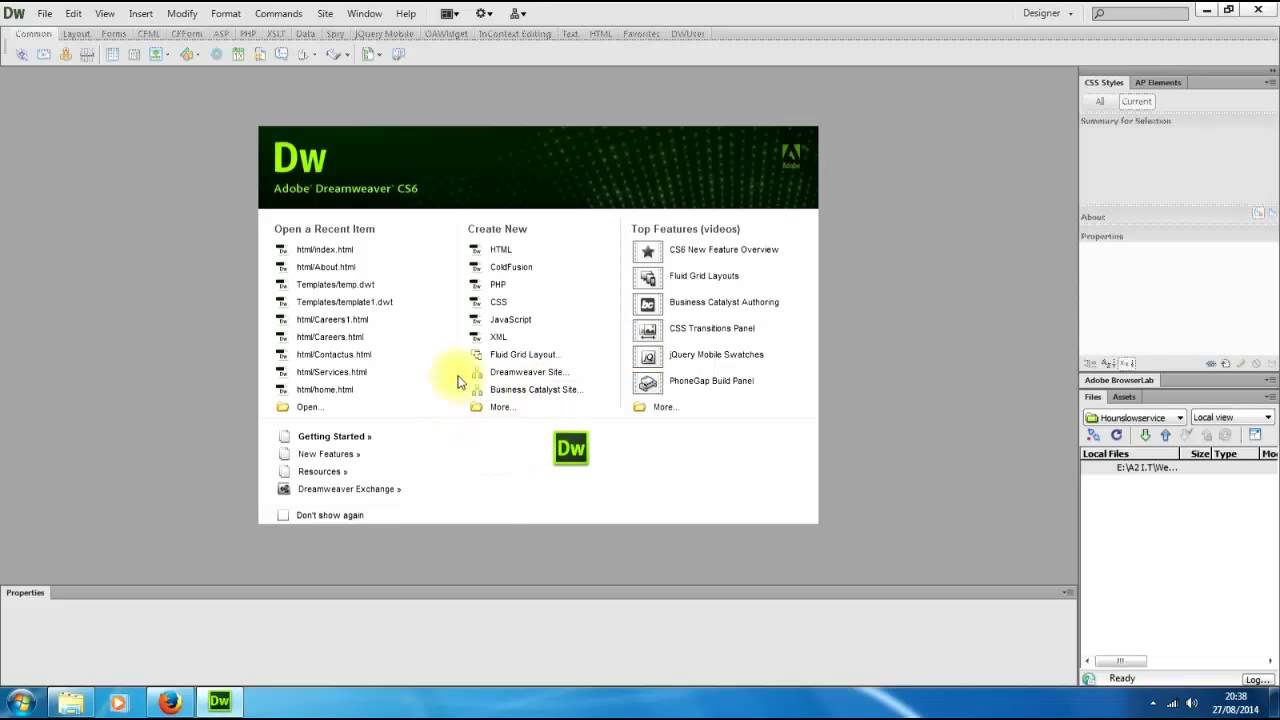Click the Dreamweaver taskbar icon
Viewport: 1280px width, 720px height.
click(x=220, y=702)
